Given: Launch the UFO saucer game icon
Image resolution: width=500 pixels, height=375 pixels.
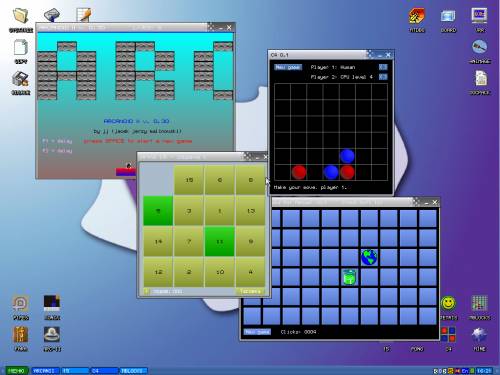Looking at the screenshot, I should point(52,335).
